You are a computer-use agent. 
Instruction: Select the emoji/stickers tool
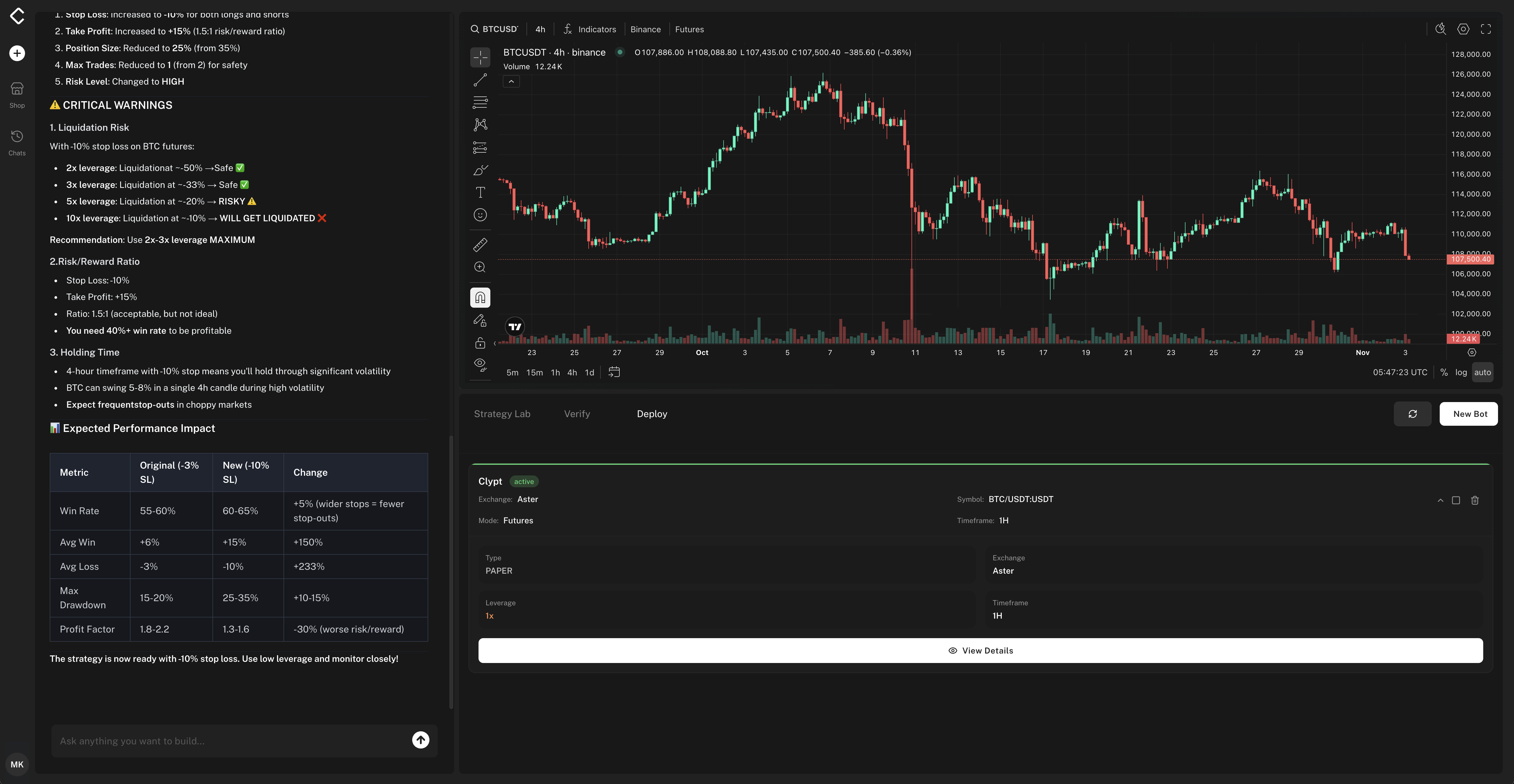pos(480,214)
